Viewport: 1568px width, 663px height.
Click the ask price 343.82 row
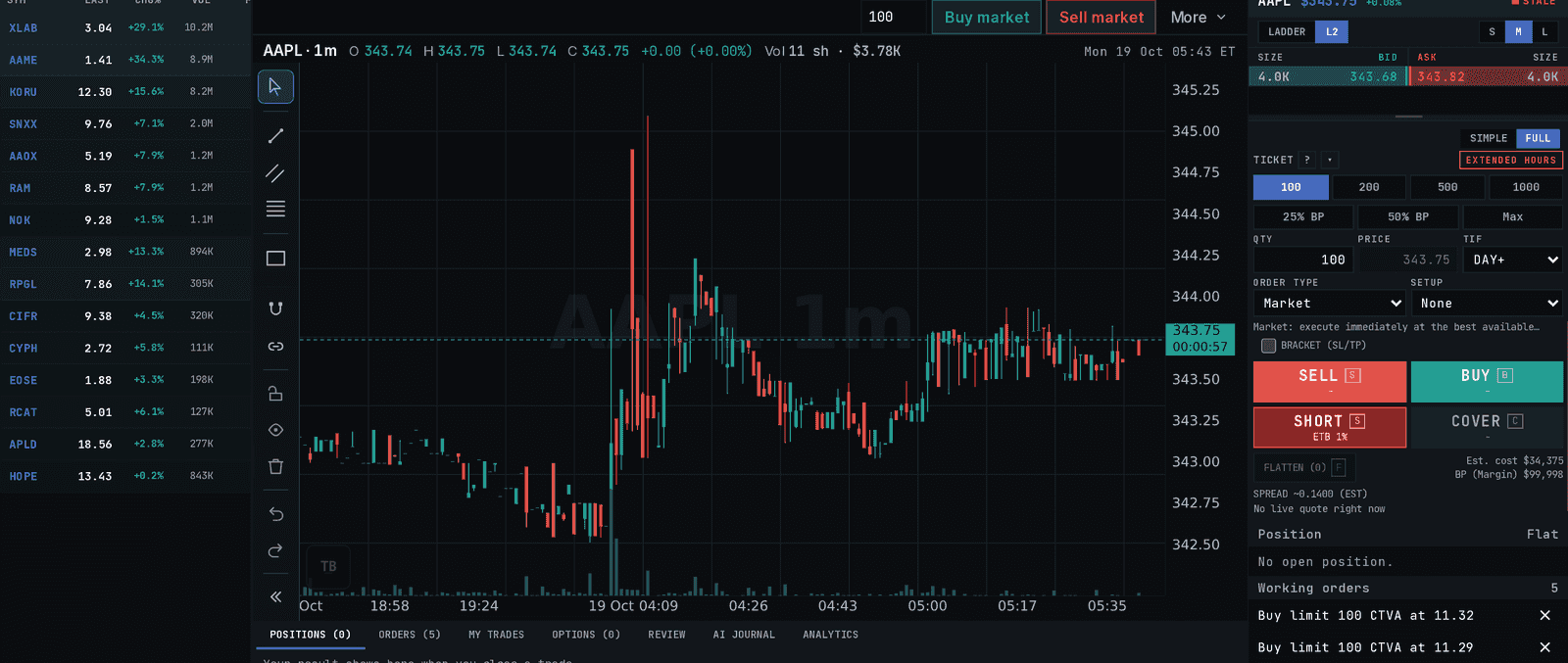[x=1489, y=76]
